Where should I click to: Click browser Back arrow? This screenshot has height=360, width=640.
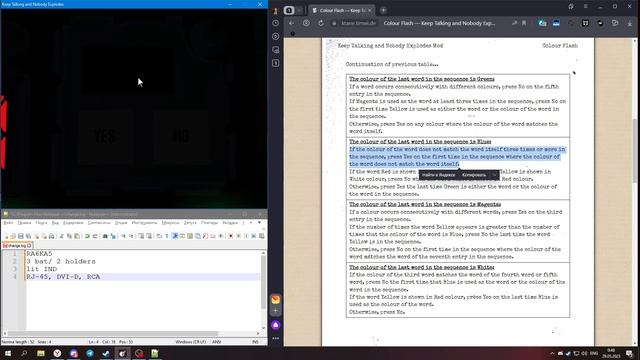(x=291, y=23)
